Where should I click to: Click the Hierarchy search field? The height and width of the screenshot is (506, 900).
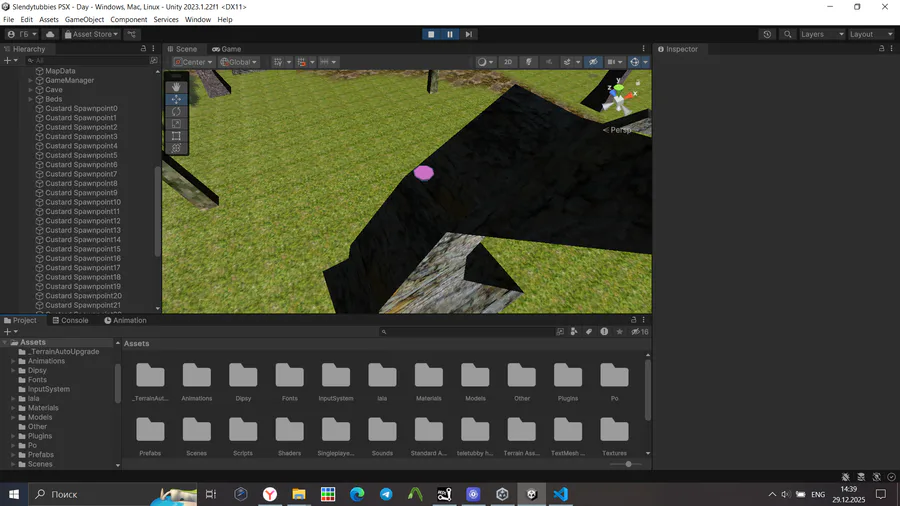[87, 60]
